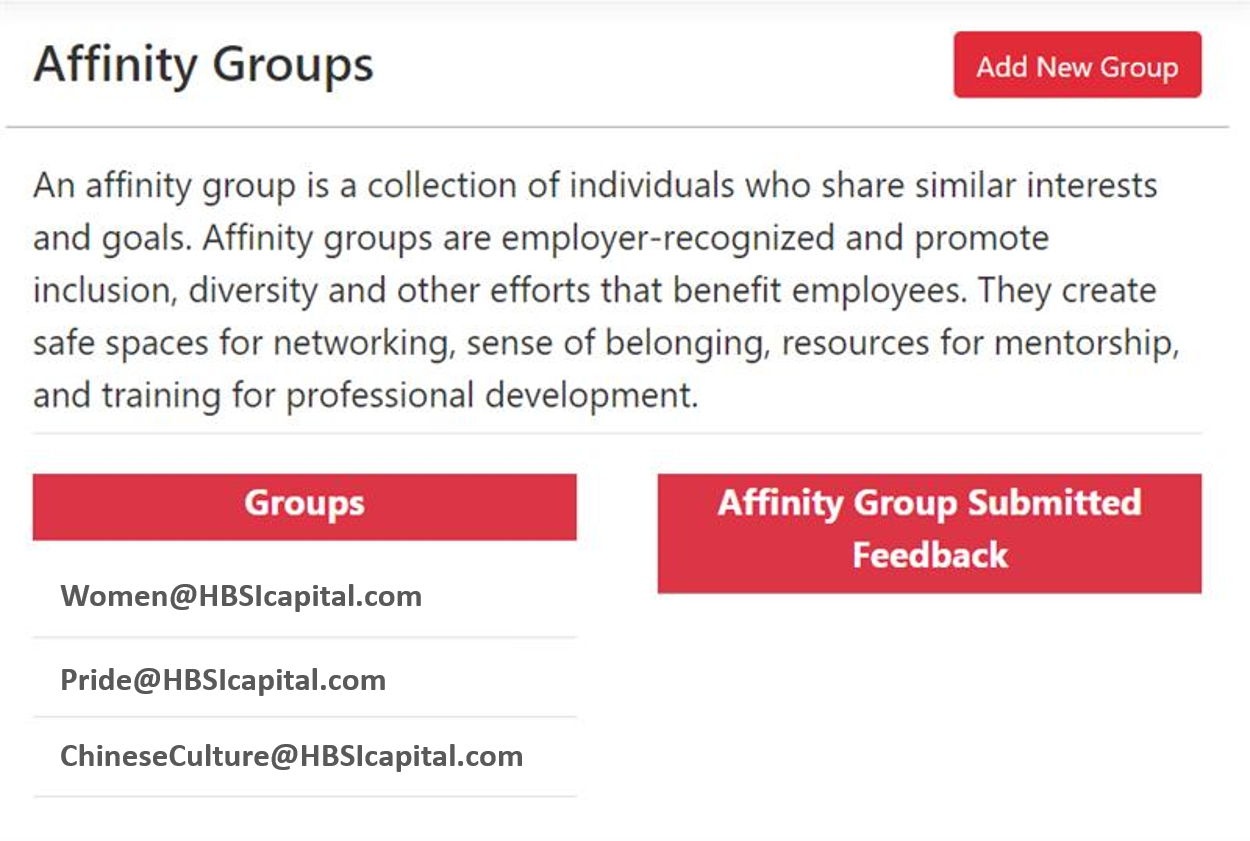
Task: Open the Women@HBSIcapital.com group
Action: 241,597
